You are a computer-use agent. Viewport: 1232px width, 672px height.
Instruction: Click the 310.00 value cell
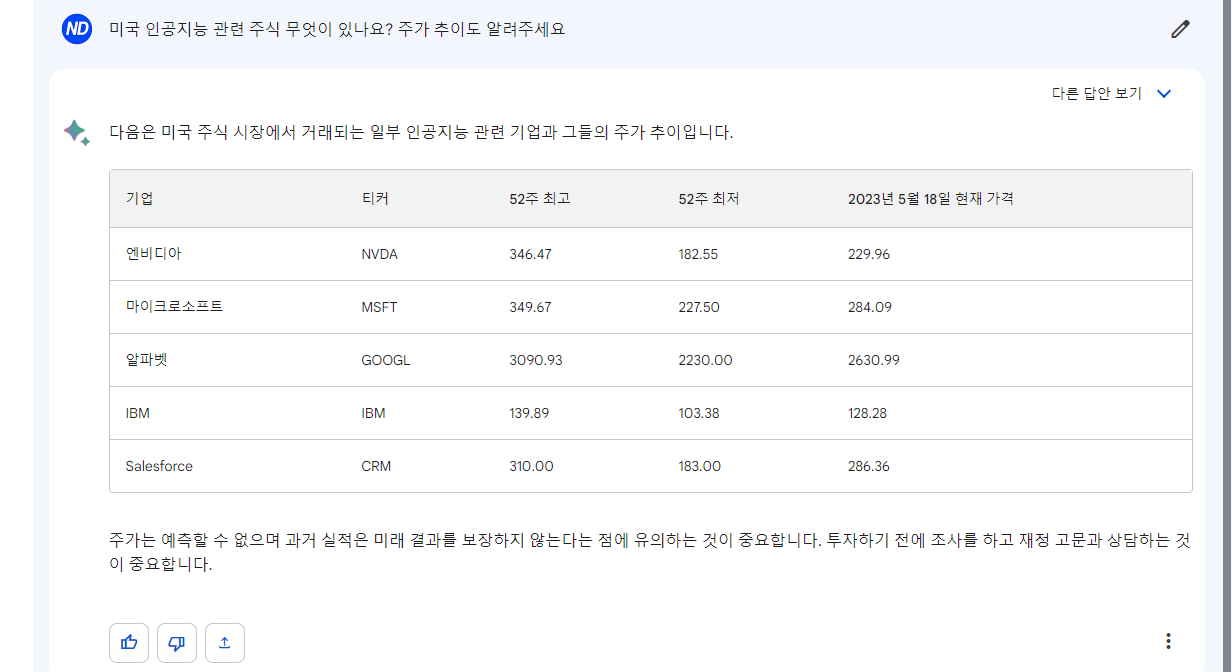pos(531,466)
